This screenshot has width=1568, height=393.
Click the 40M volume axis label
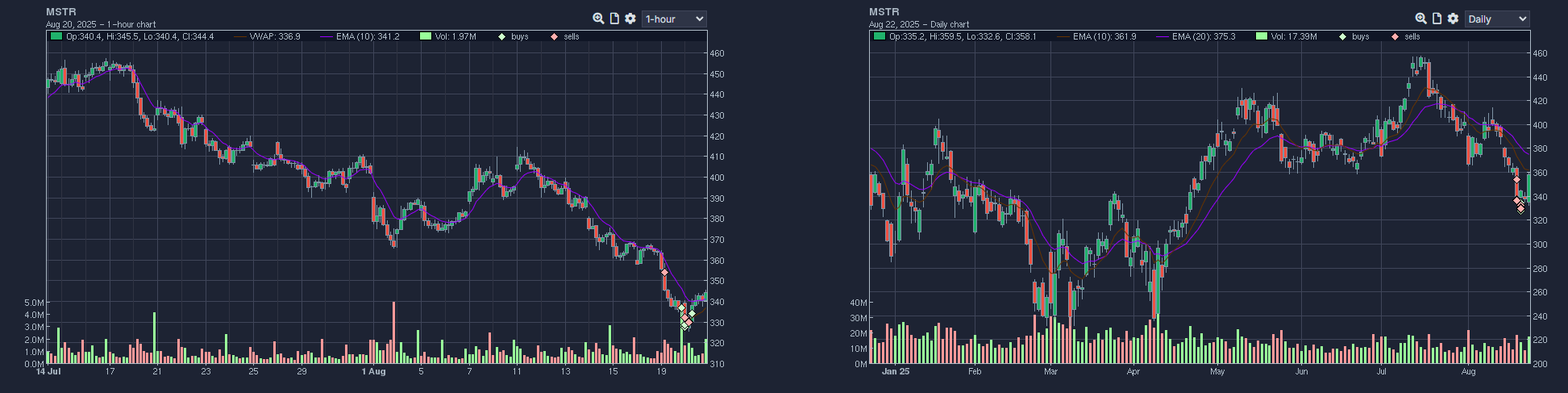[x=859, y=303]
